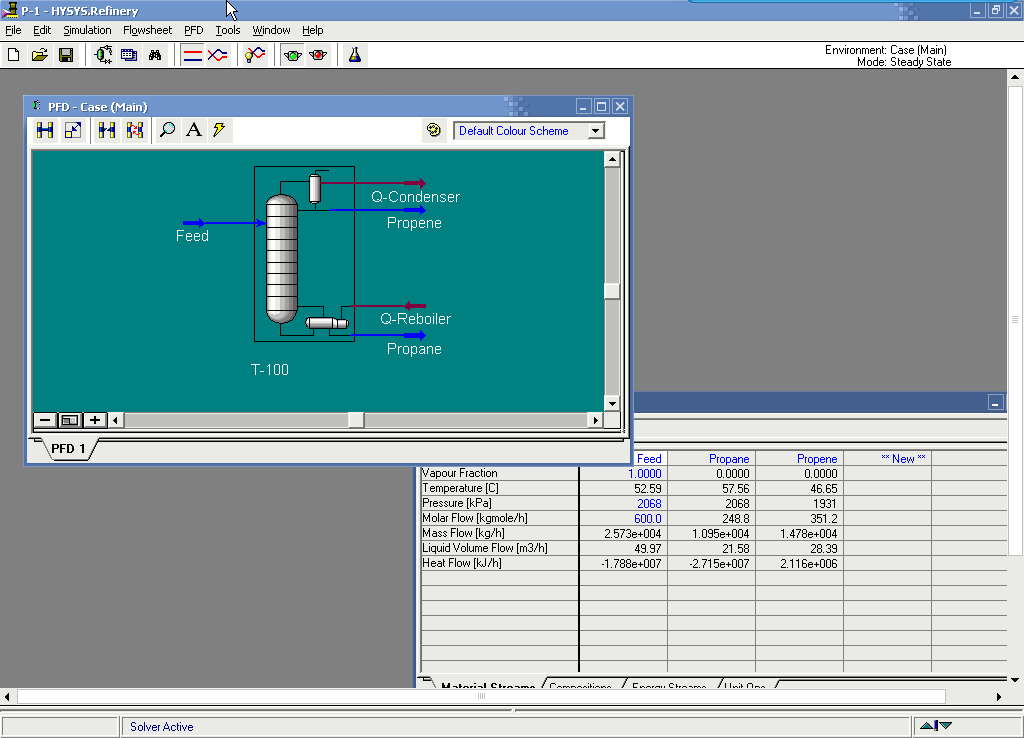Image resolution: width=1024 pixels, height=738 pixels.
Task: Open the Simulation menu
Action: (87, 30)
